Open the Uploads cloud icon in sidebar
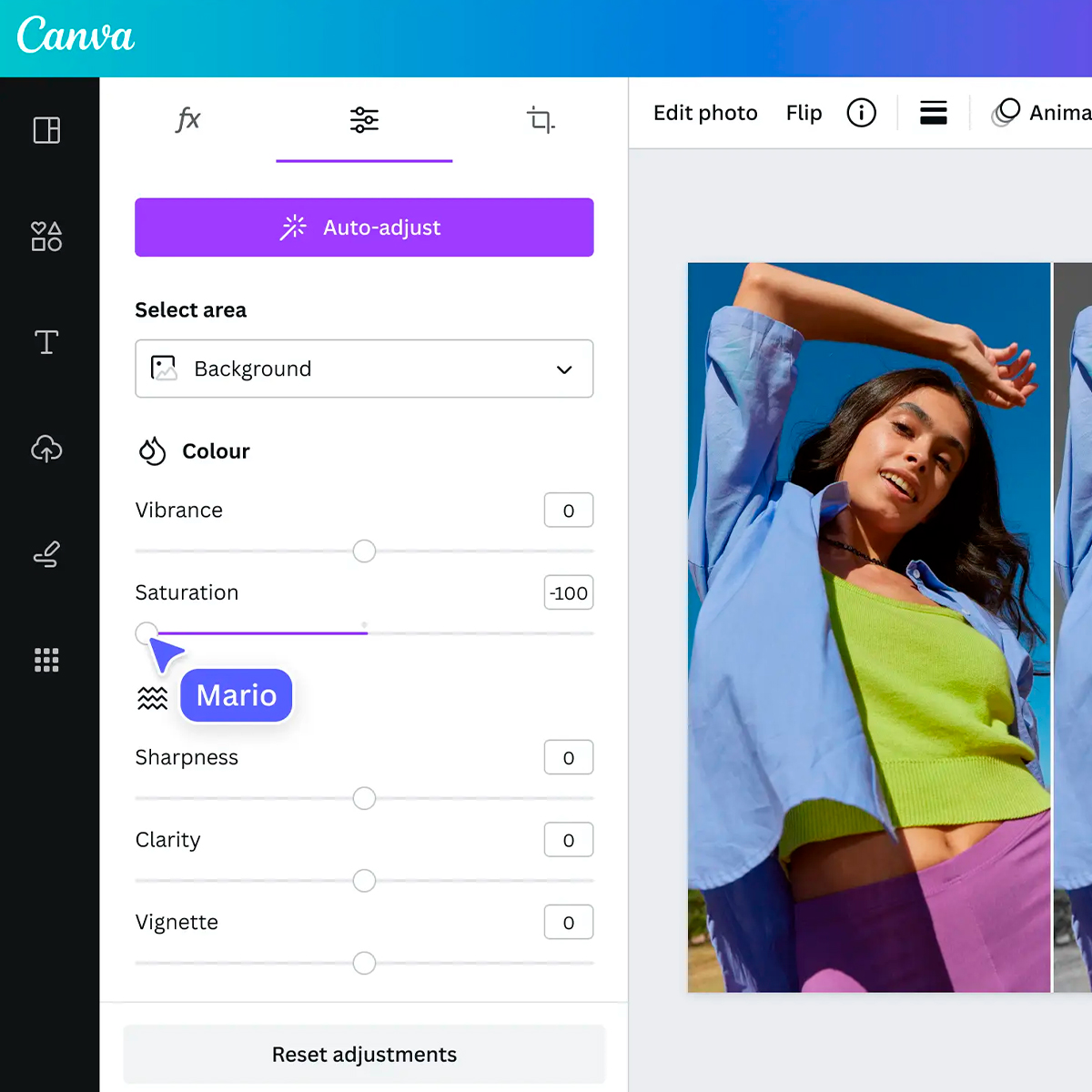 tap(46, 448)
